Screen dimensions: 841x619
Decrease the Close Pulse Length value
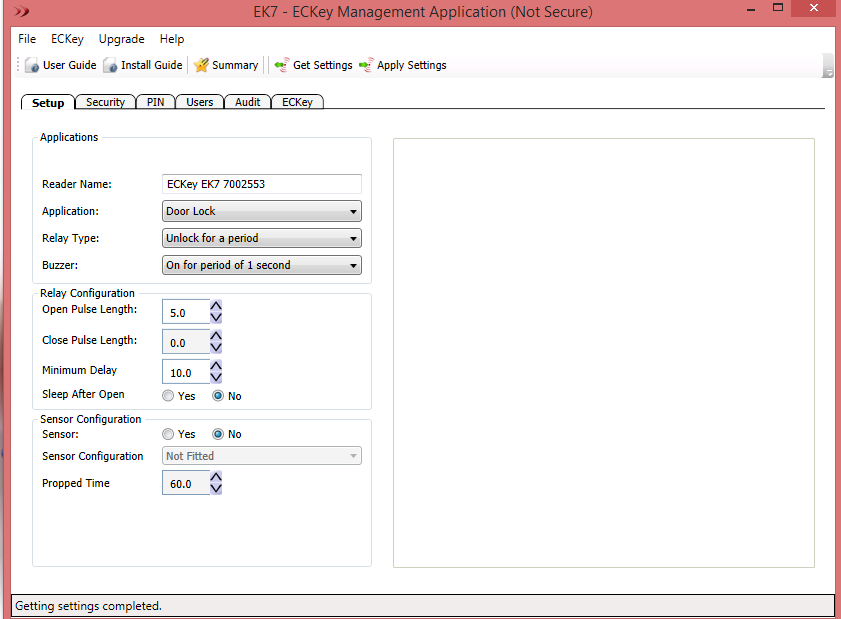coord(216,348)
